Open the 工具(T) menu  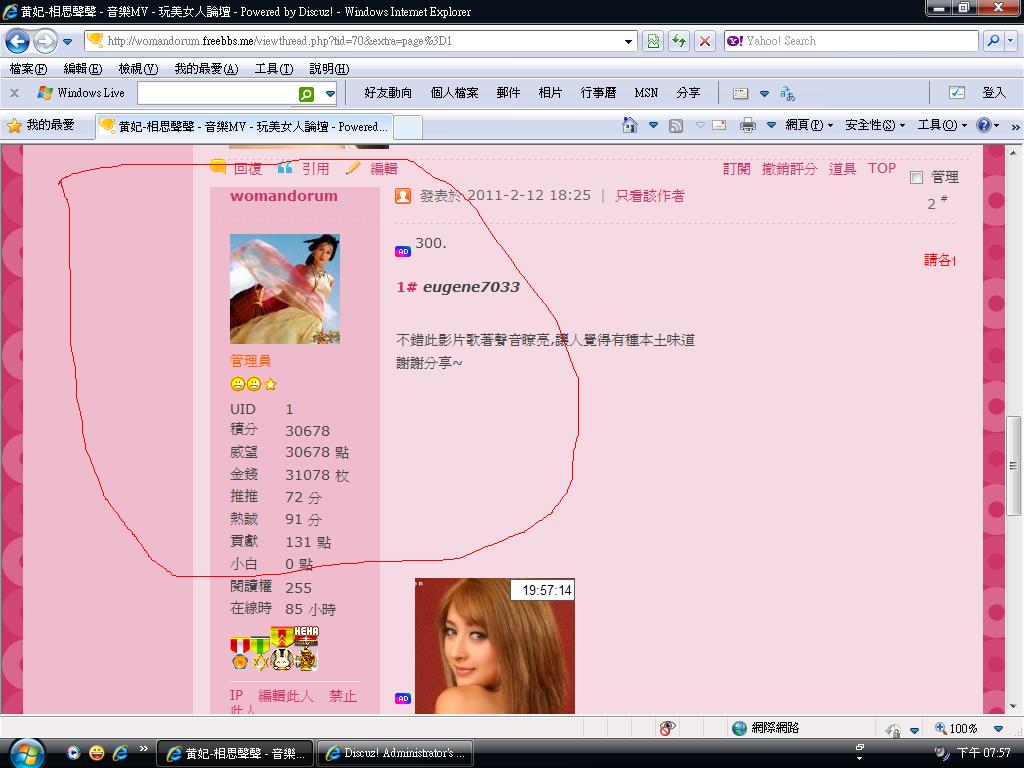click(x=274, y=69)
